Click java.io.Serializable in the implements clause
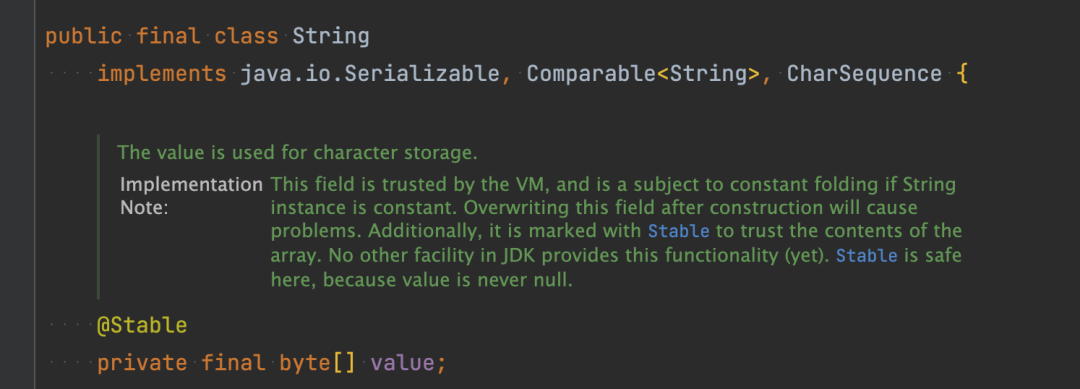This screenshot has height=389, width=1080. (x=371, y=74)
